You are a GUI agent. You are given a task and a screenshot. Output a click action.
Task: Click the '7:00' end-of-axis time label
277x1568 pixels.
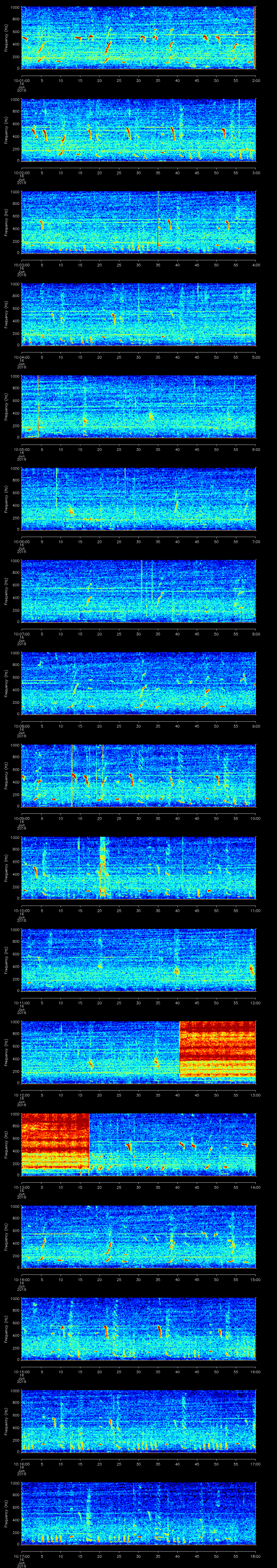(x=256, y=542)
